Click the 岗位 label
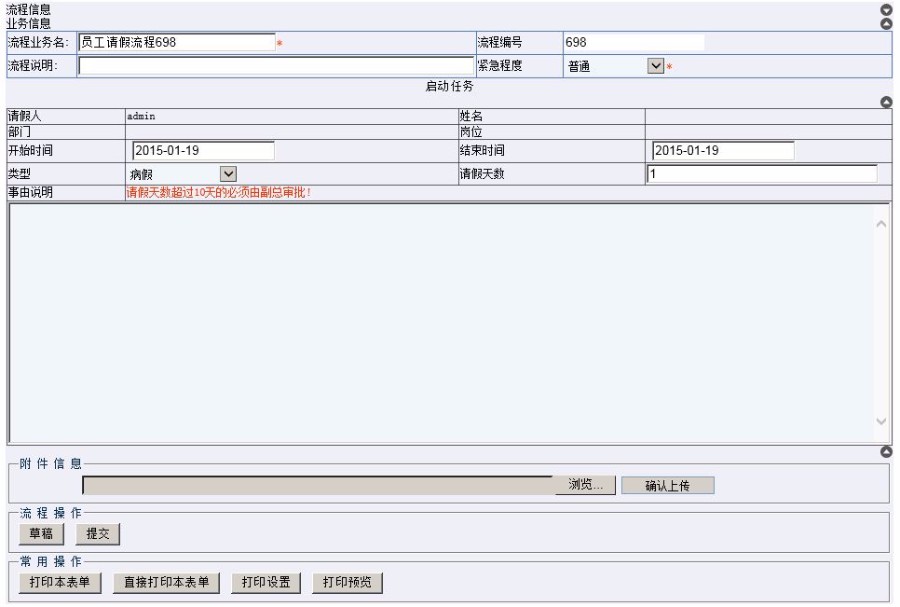This screenshot has width=900, height=607. 471,132
